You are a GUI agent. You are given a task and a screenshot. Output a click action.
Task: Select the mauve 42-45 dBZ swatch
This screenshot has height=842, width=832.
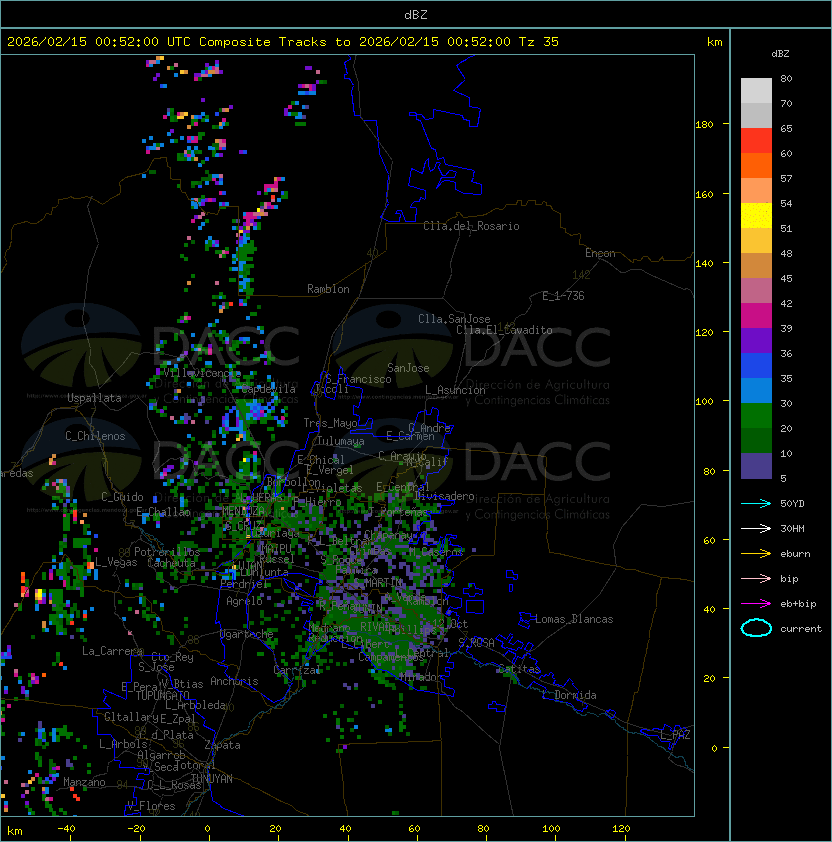pyautogui.click(x=756, y=291)
